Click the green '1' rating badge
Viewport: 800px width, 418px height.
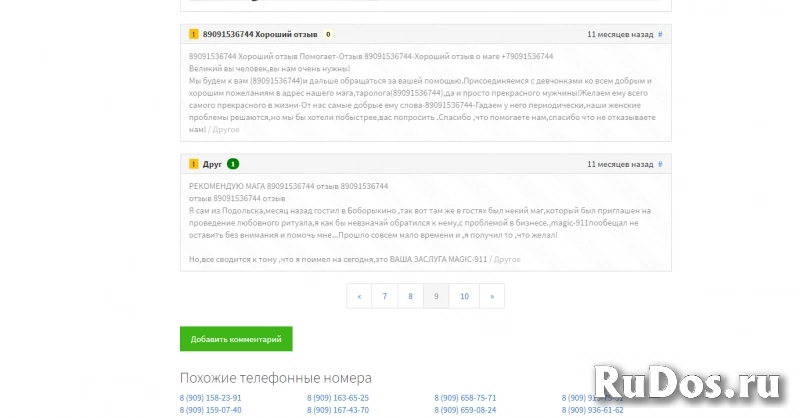click(x=233, y=163)
